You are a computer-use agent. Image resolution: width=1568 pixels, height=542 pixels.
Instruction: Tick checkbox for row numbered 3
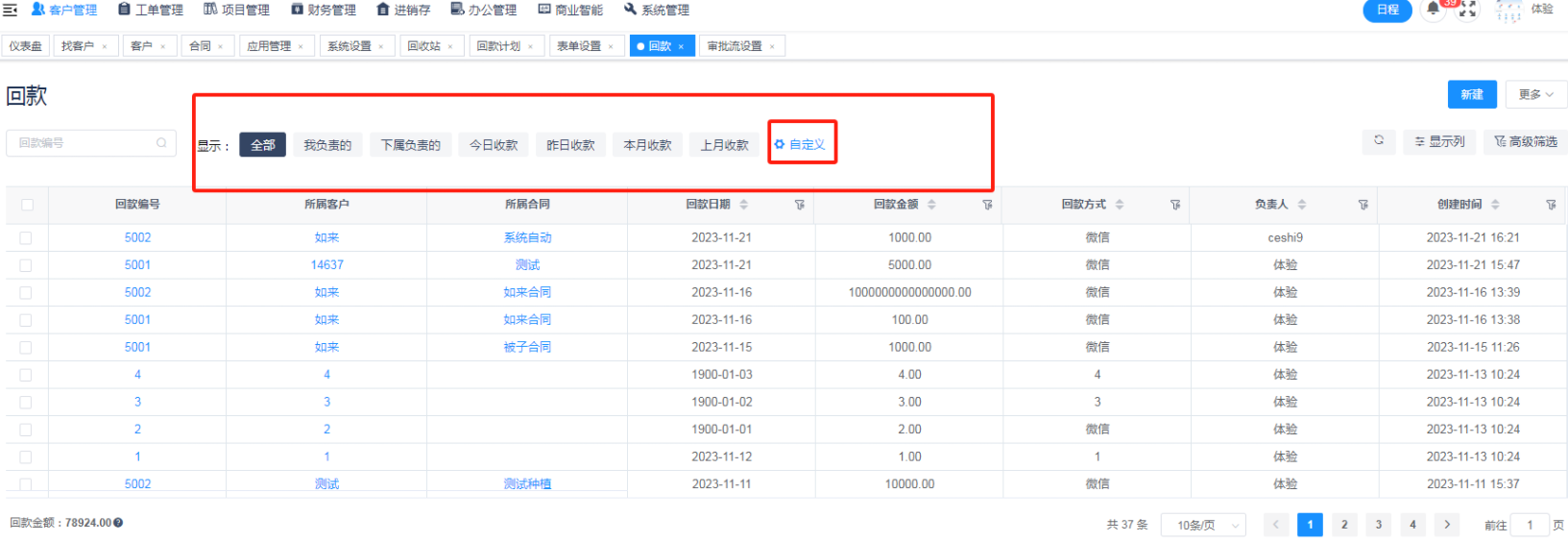click(x=26, y=402)
